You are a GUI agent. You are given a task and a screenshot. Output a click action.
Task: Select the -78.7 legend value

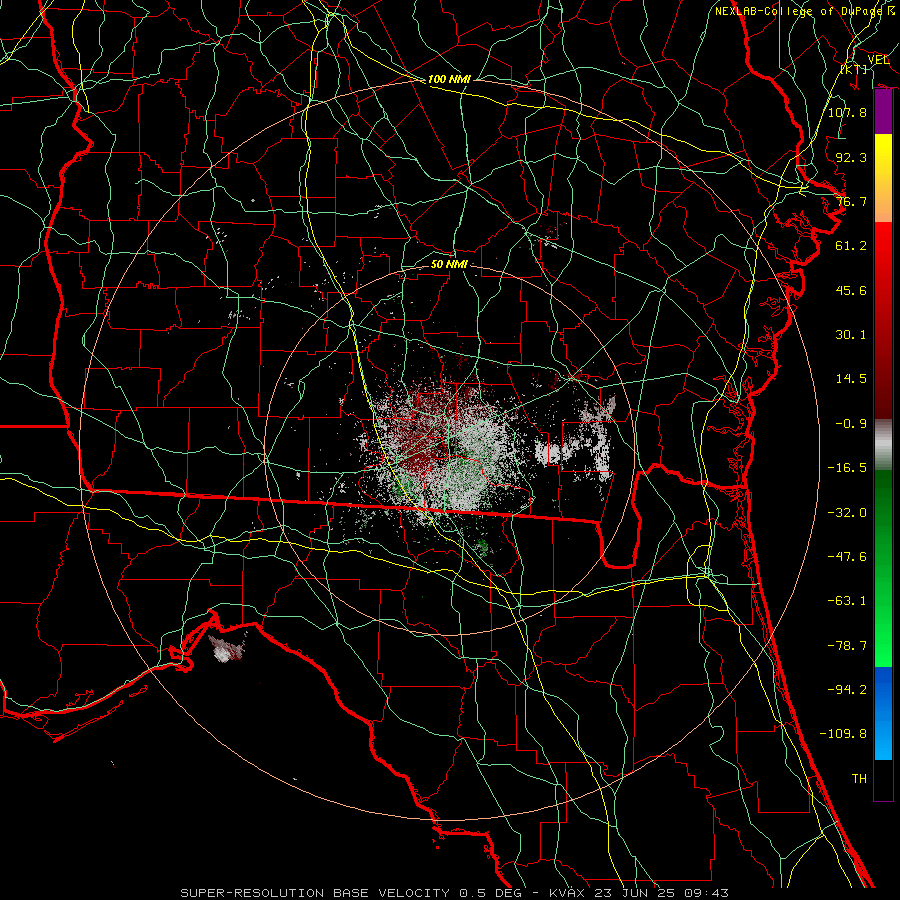click(x=847, y=646)
